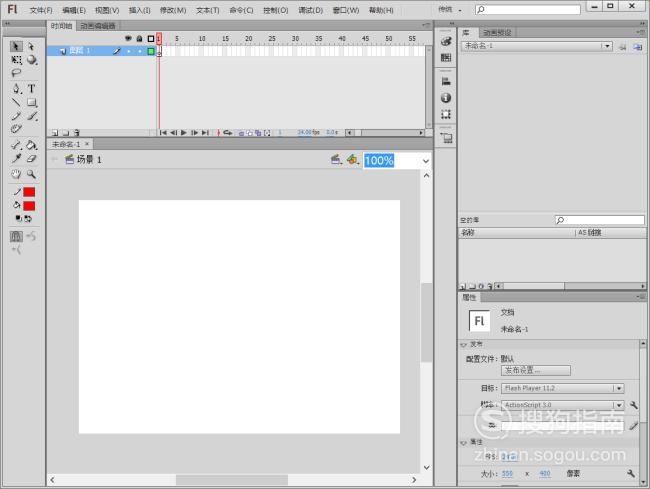Toggle the Snap to Objects magnet option
650x489 pixels.
pos(16,237)
